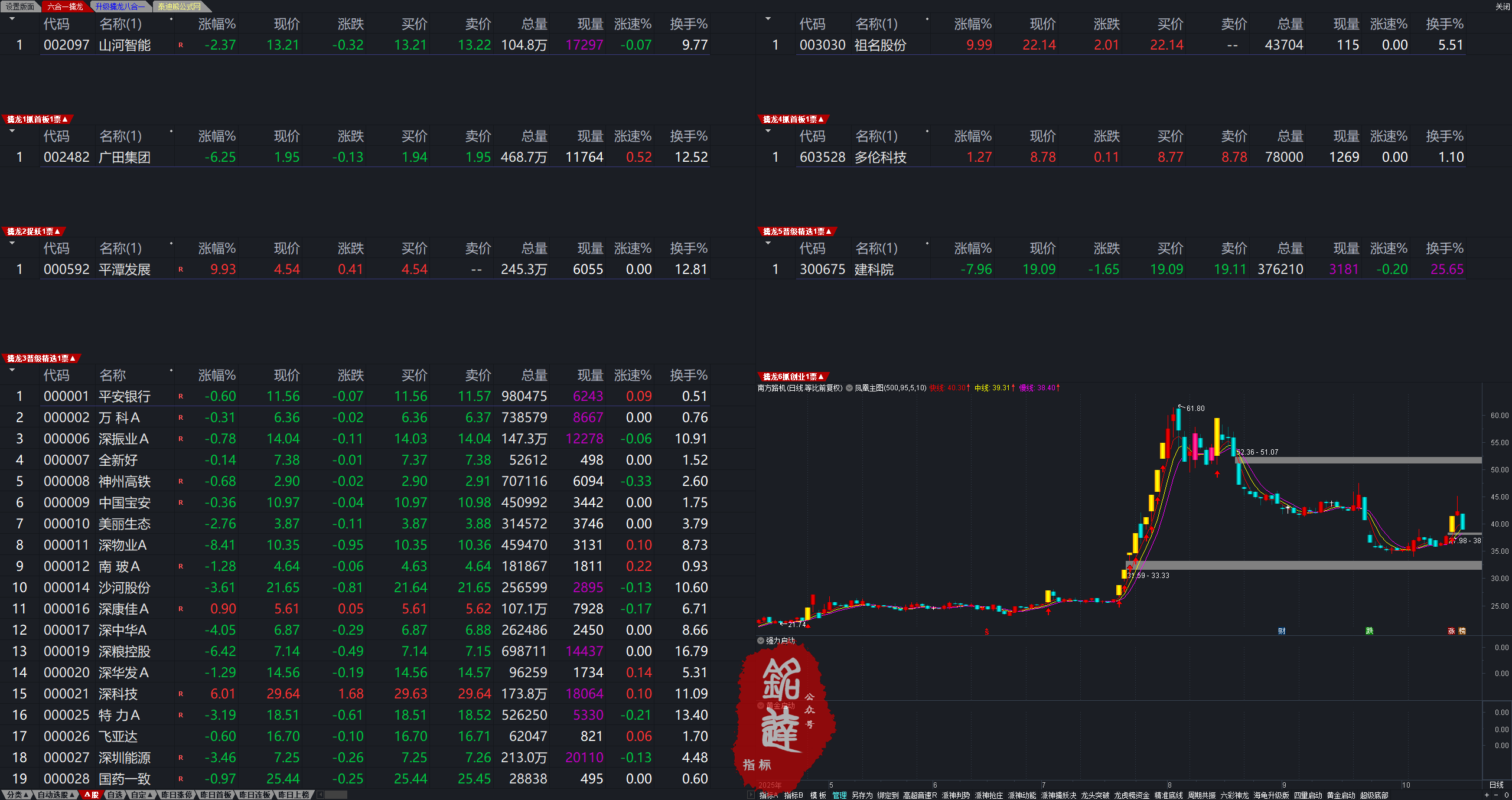Open the 龙虎榜资金 indicator
Viewport: 1512px width, 800px height.
[x=1132, y=795]
